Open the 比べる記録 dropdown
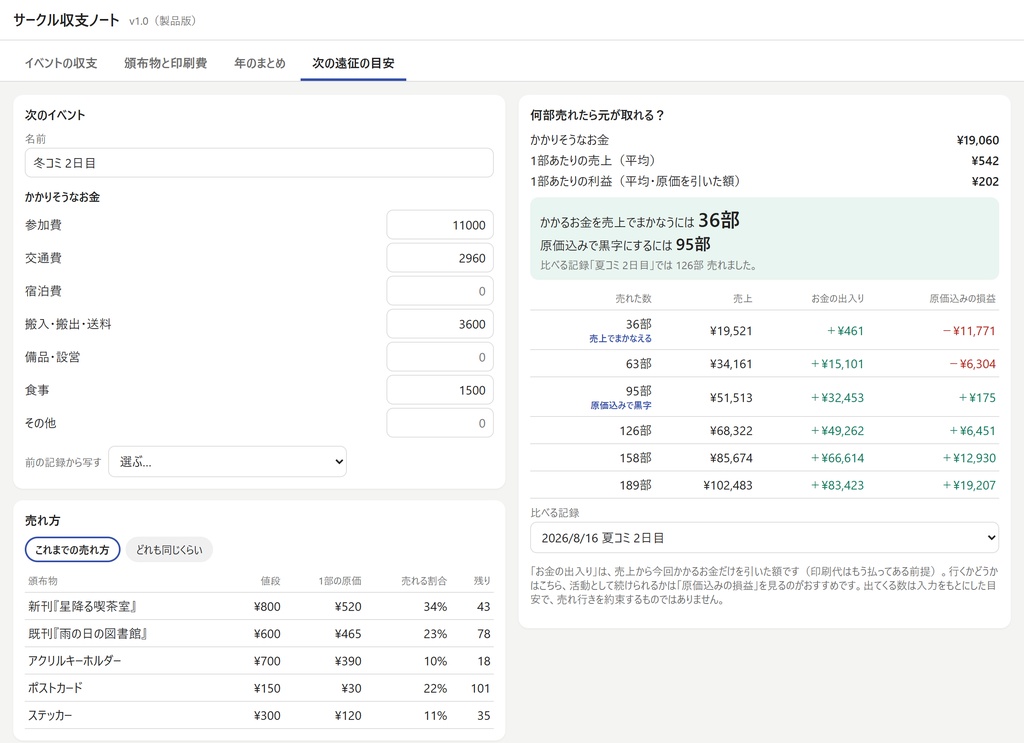 click(764, 537)
